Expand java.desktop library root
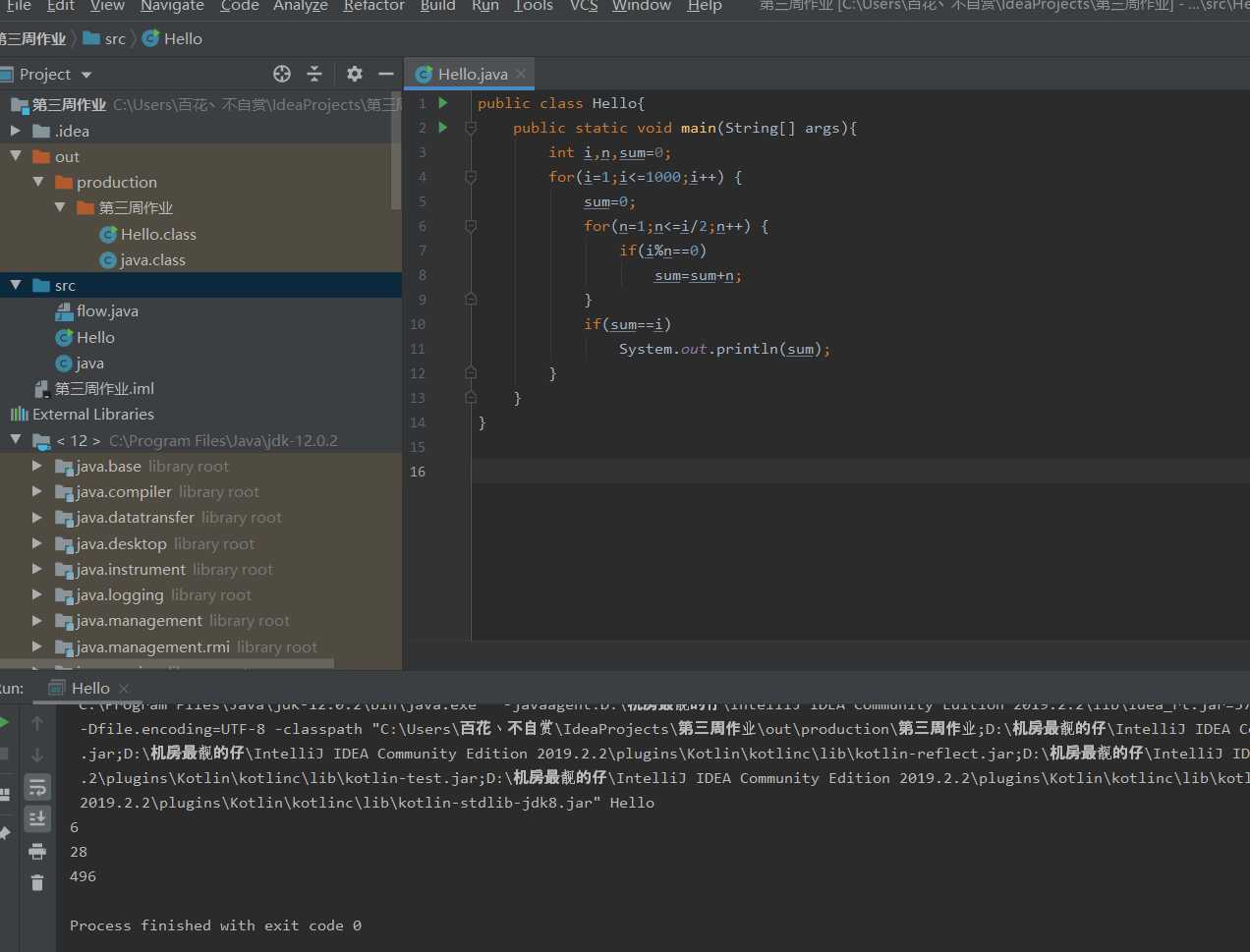The height and width of the screenshot is (952, 1250). pyautogui.click(x=37, y=543)
